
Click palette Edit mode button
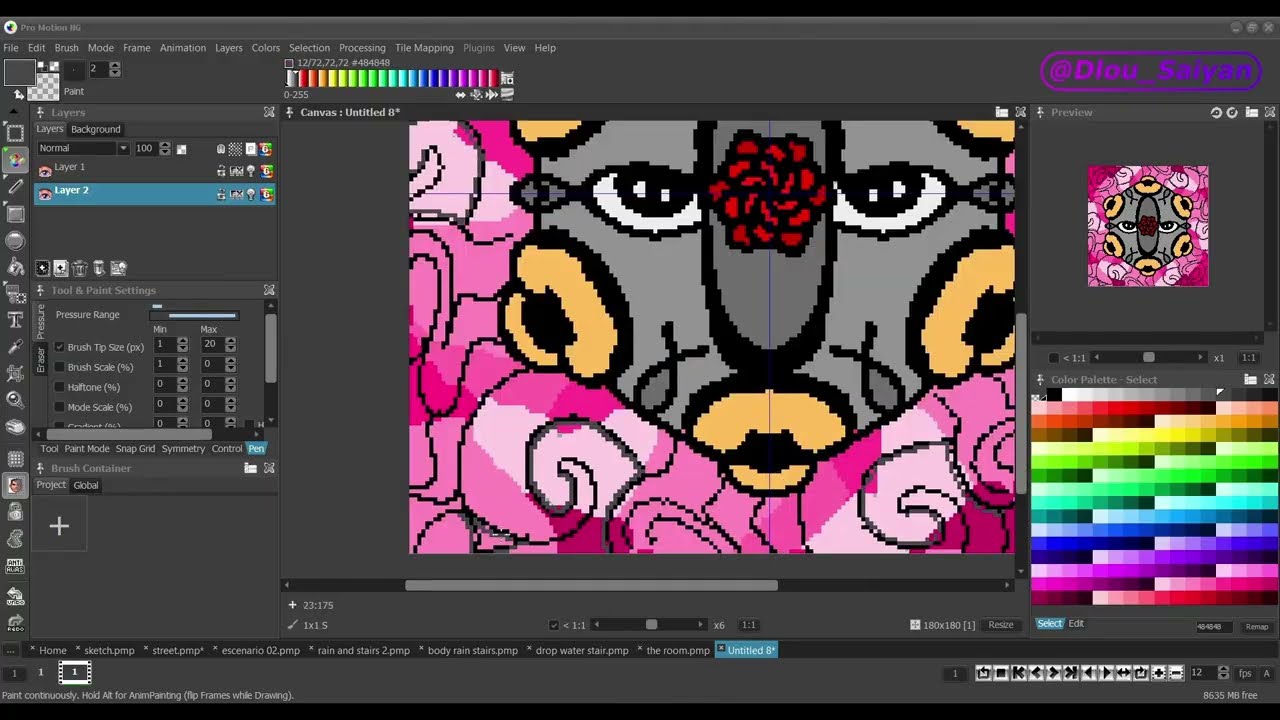coord(1076,623)
